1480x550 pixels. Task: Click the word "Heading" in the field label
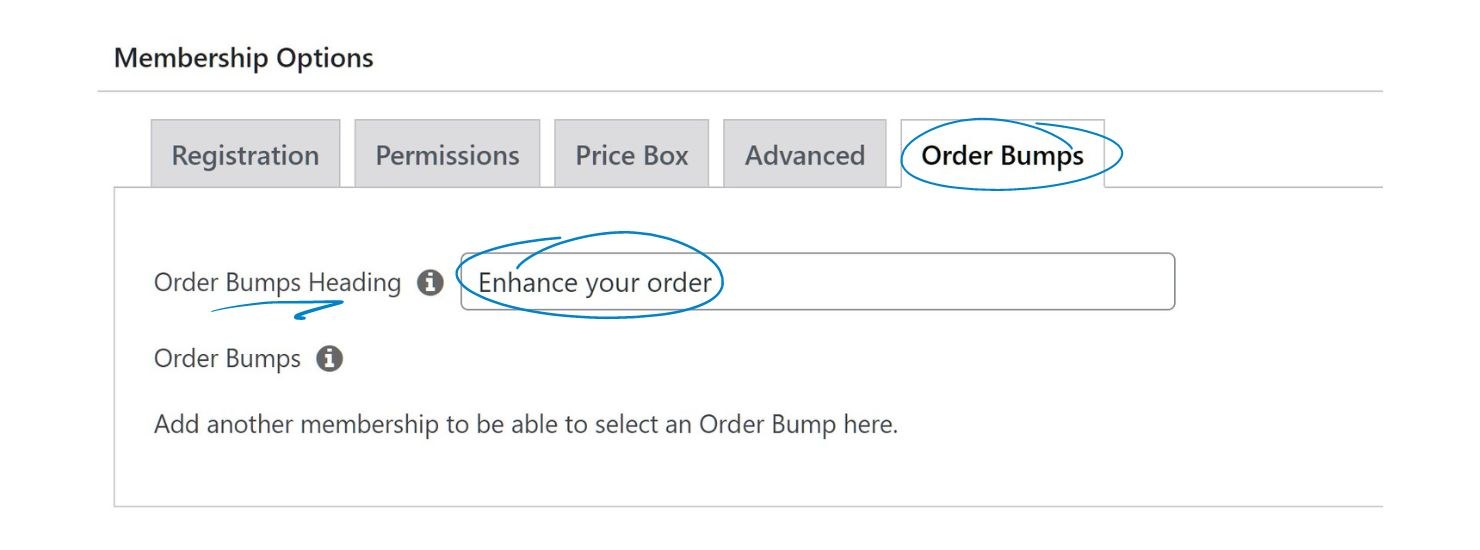pos(354,283)
